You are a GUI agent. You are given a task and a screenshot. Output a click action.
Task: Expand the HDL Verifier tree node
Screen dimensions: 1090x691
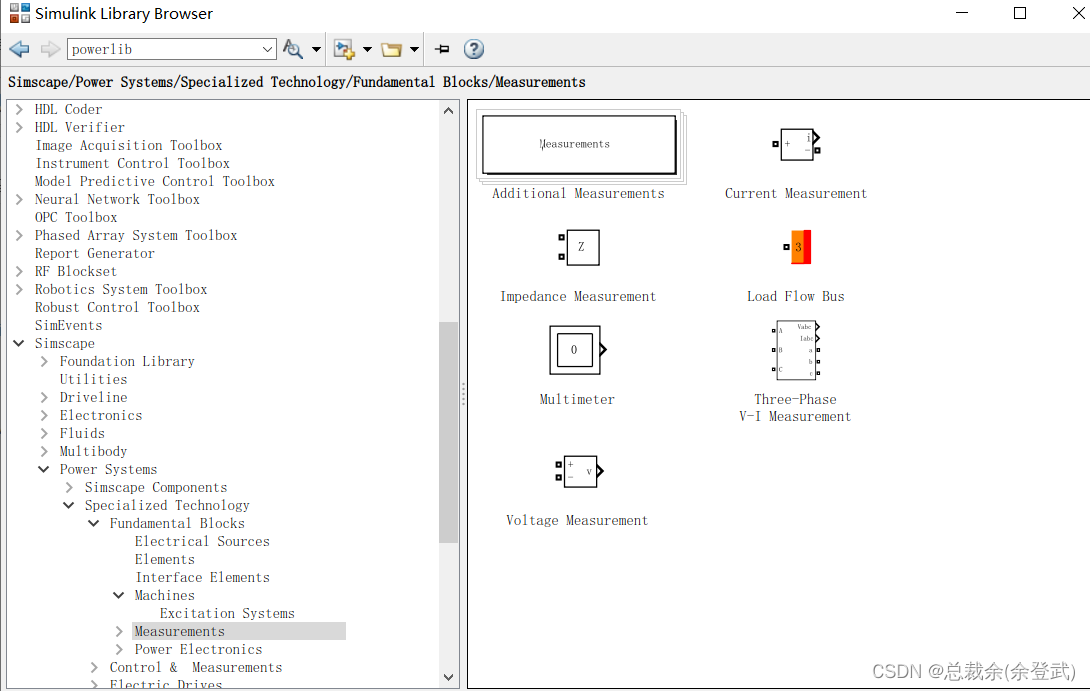19,127
